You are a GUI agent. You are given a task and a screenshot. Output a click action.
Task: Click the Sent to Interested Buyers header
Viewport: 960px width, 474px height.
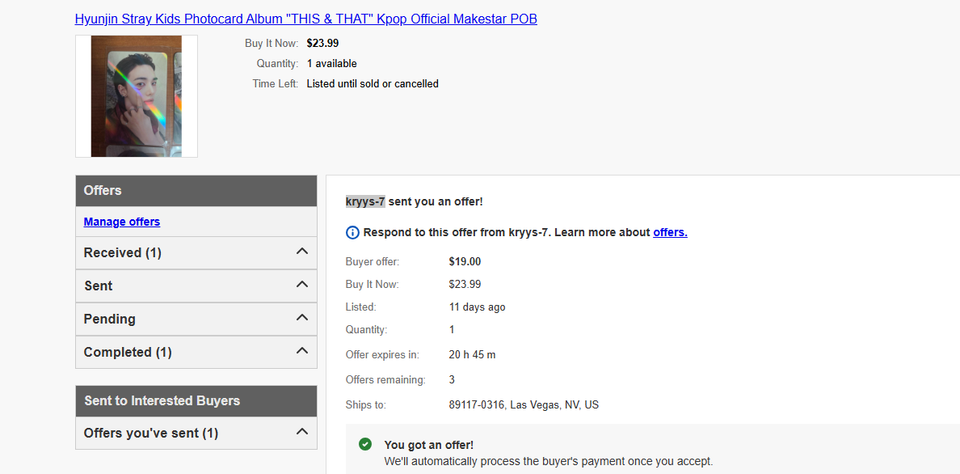196,401
